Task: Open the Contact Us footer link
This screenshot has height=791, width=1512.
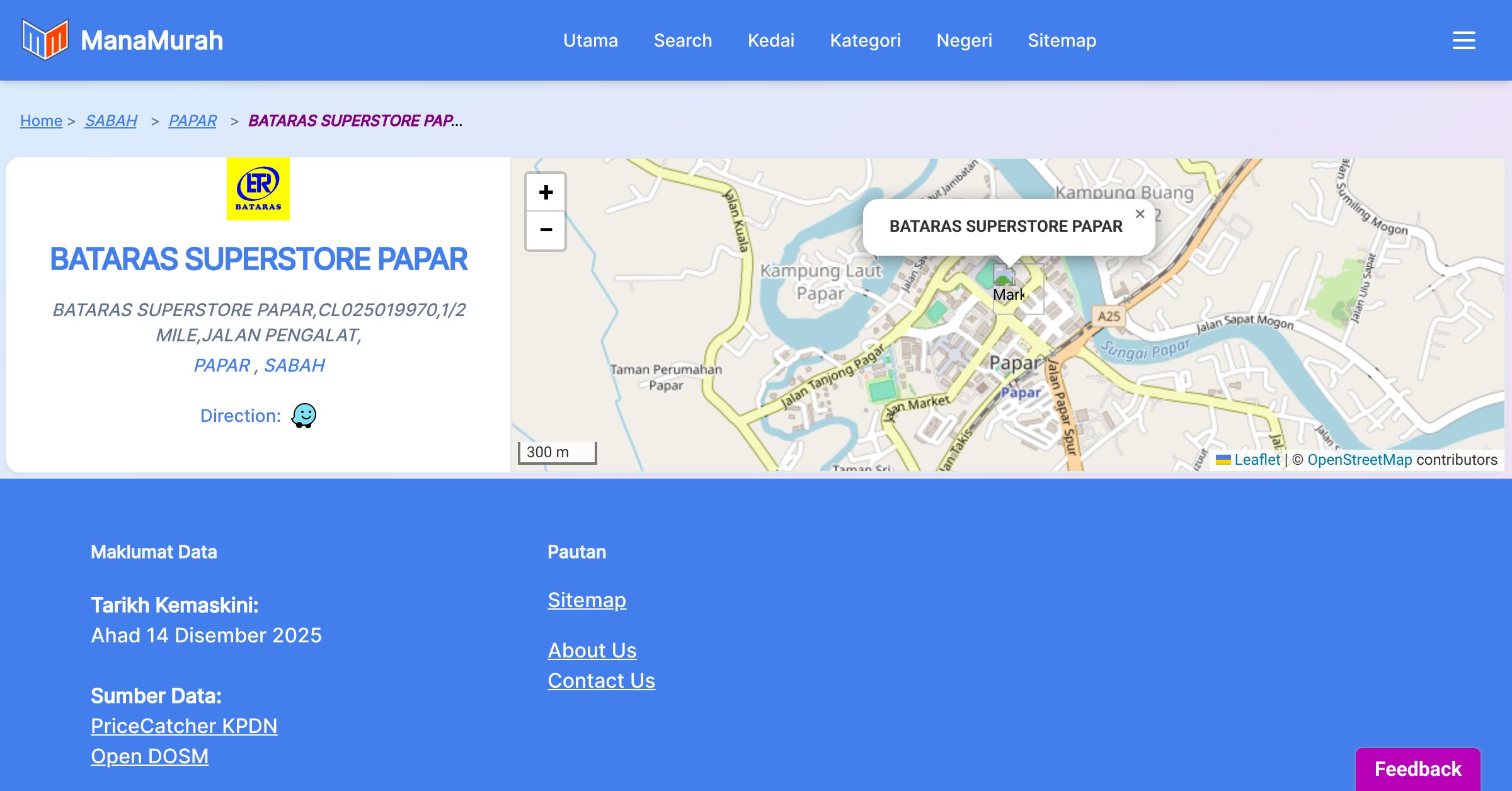Action: 601,681
